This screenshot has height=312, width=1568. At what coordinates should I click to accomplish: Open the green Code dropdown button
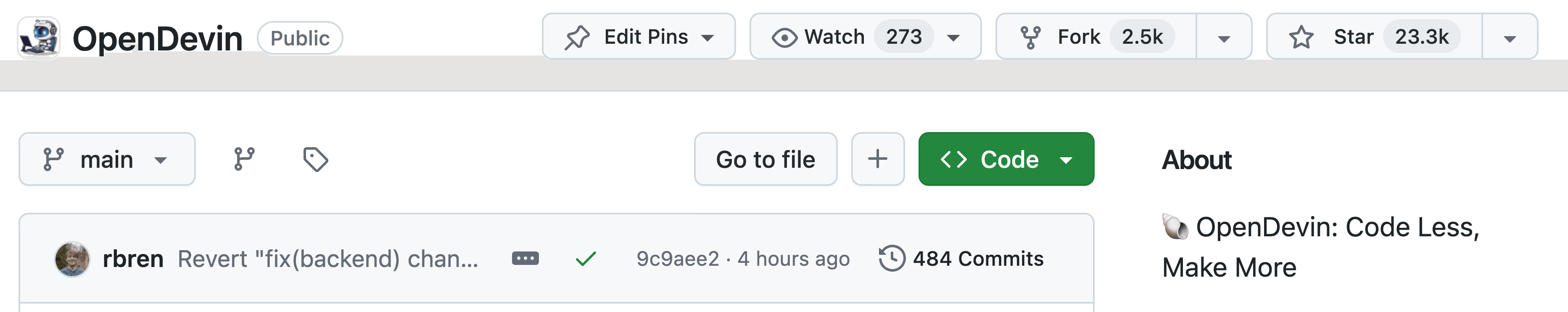coord(1006,159)
